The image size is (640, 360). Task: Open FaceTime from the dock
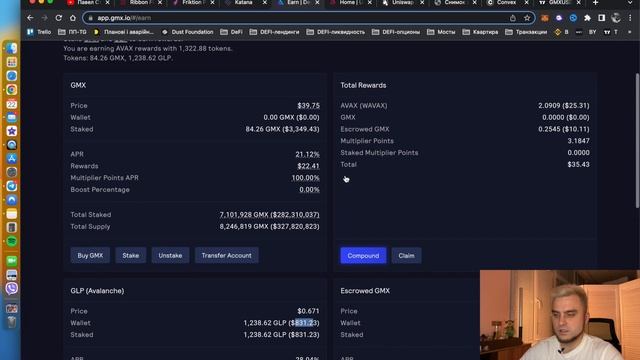[11, 261]
